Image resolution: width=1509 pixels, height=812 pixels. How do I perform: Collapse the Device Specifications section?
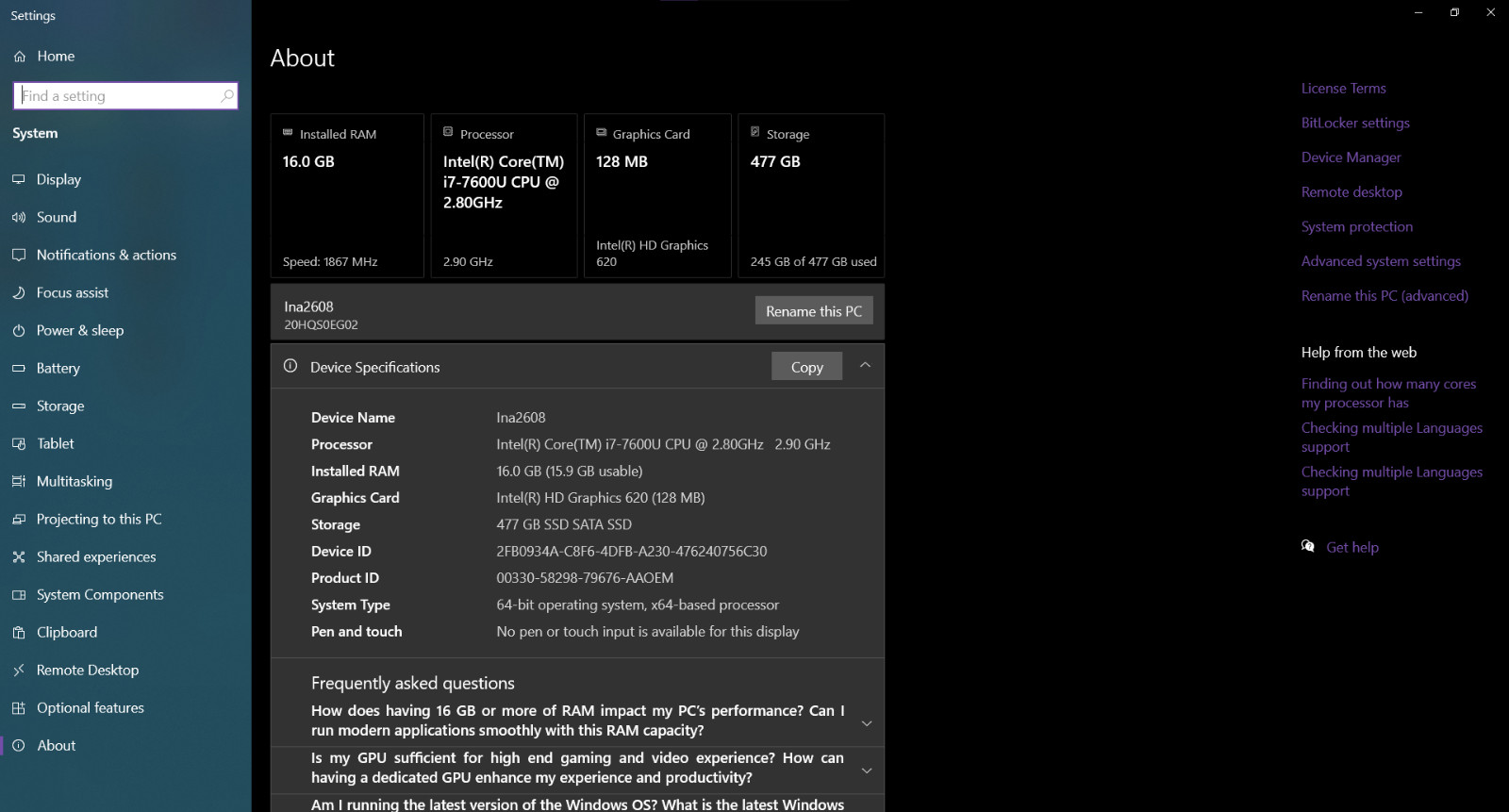point(865,365)
